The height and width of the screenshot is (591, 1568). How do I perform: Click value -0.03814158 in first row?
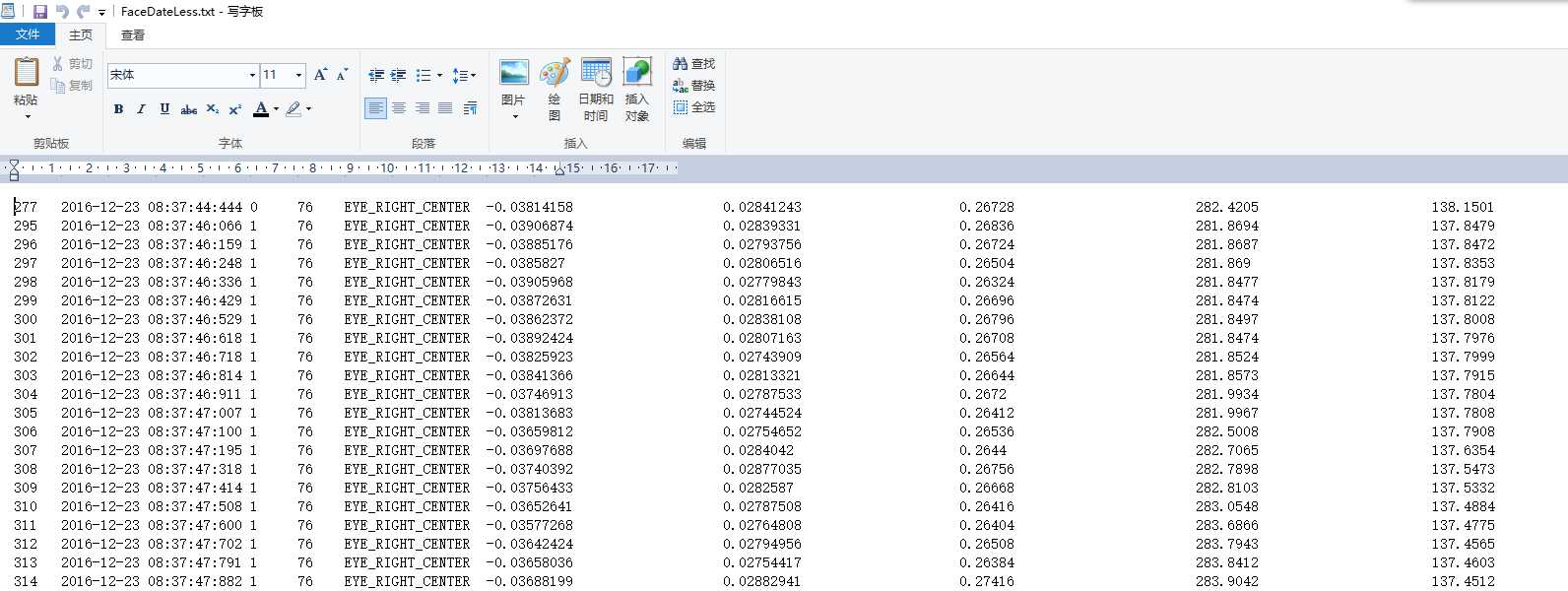point(529,207)
